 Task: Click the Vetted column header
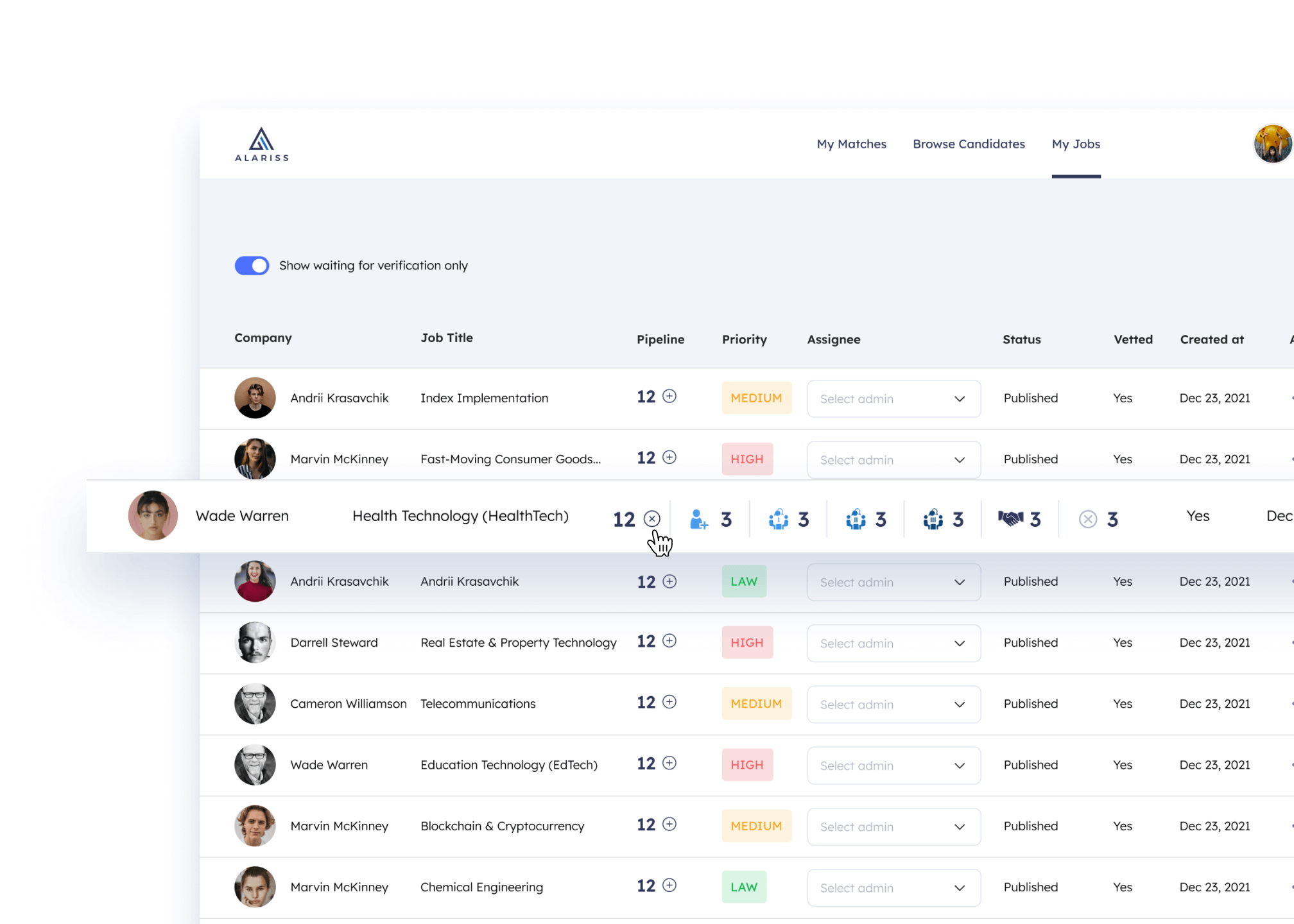(x=1133, y=339)
